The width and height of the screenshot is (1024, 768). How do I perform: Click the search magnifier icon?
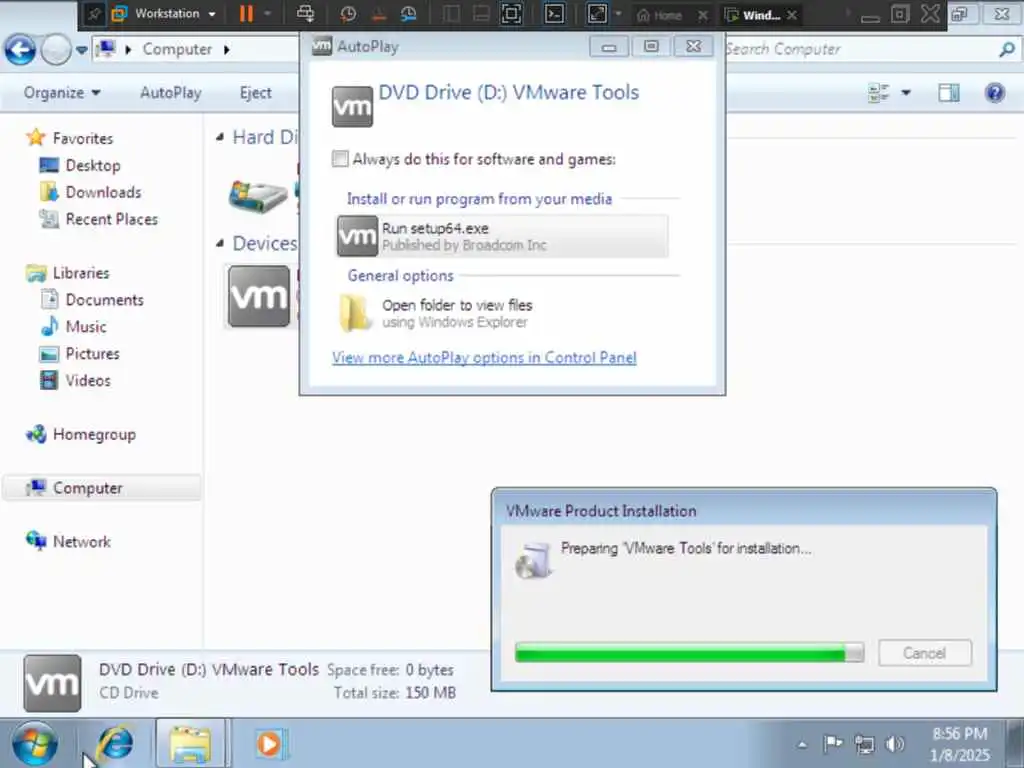click(x=1007, y=49)
